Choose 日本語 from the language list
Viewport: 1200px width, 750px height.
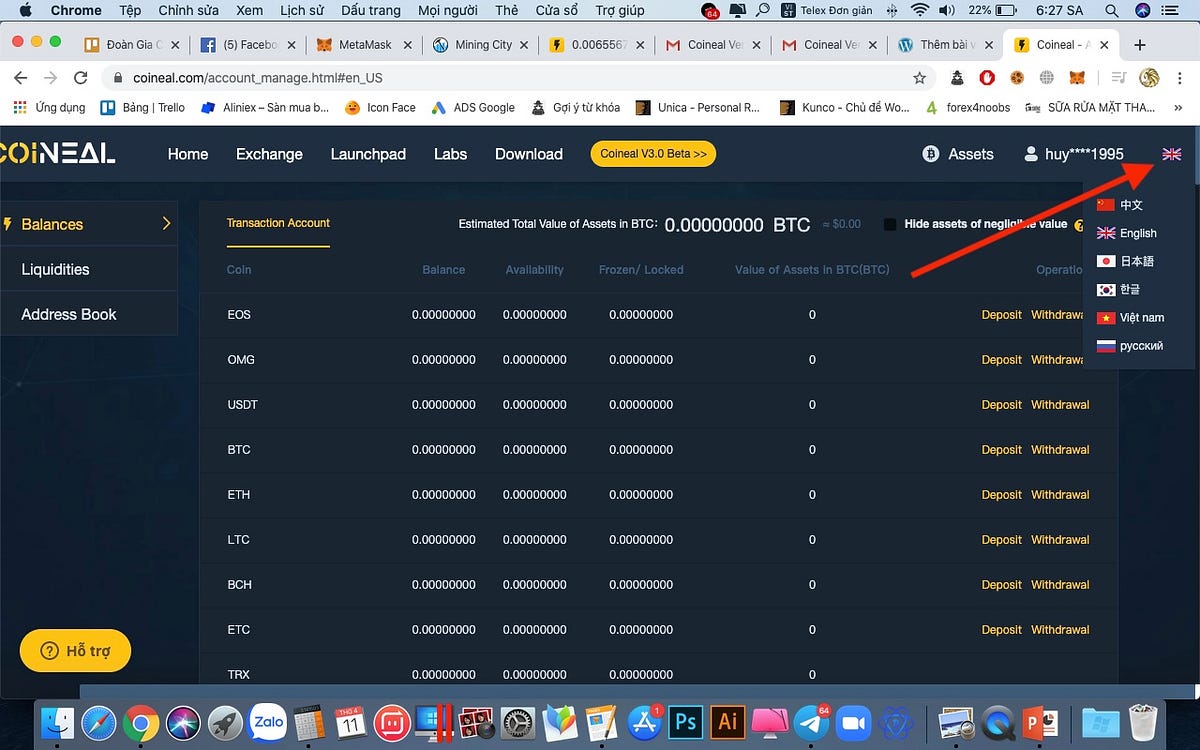click(1125, 261)
